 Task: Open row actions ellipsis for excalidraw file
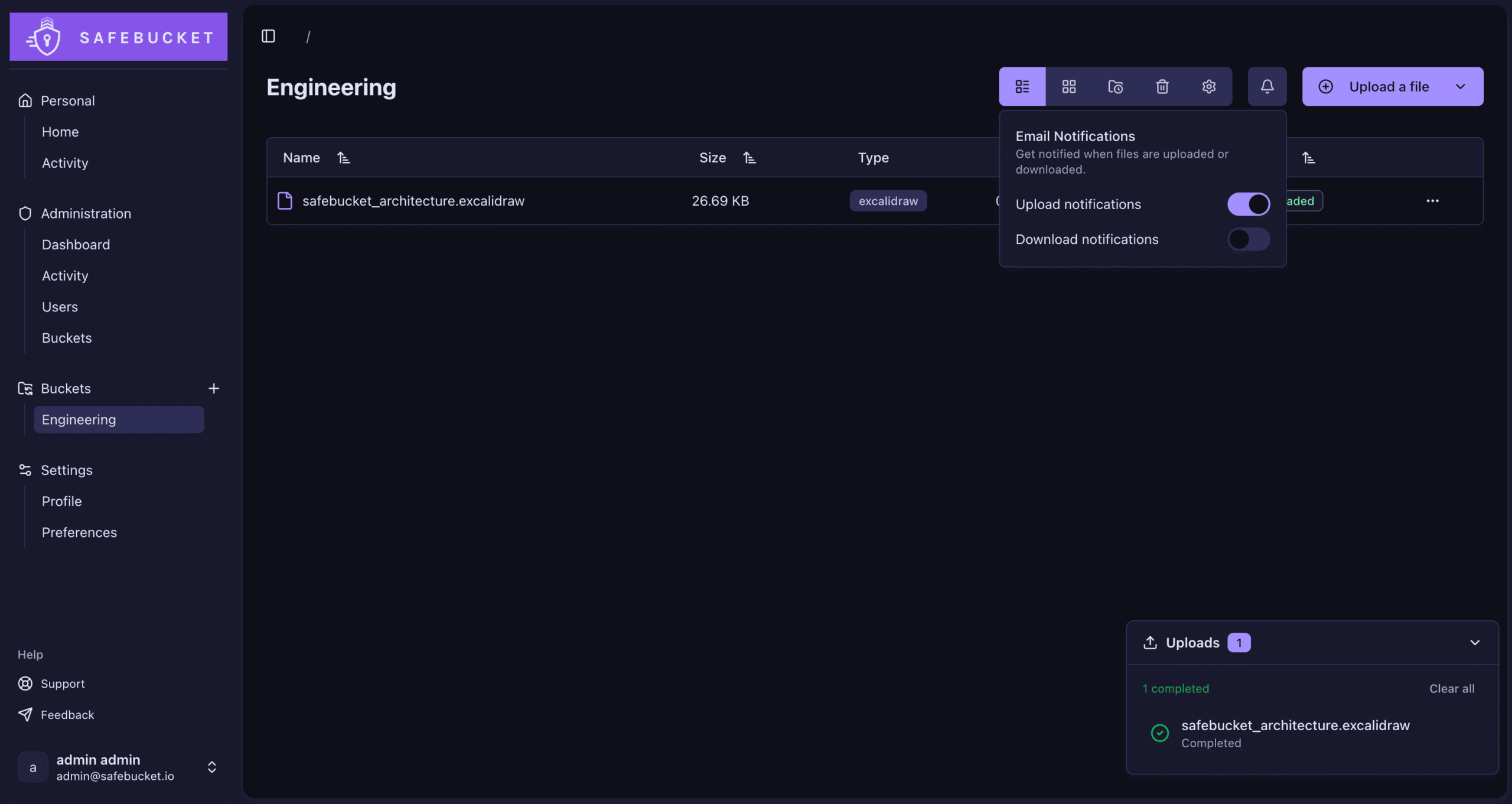(1432, 201)
